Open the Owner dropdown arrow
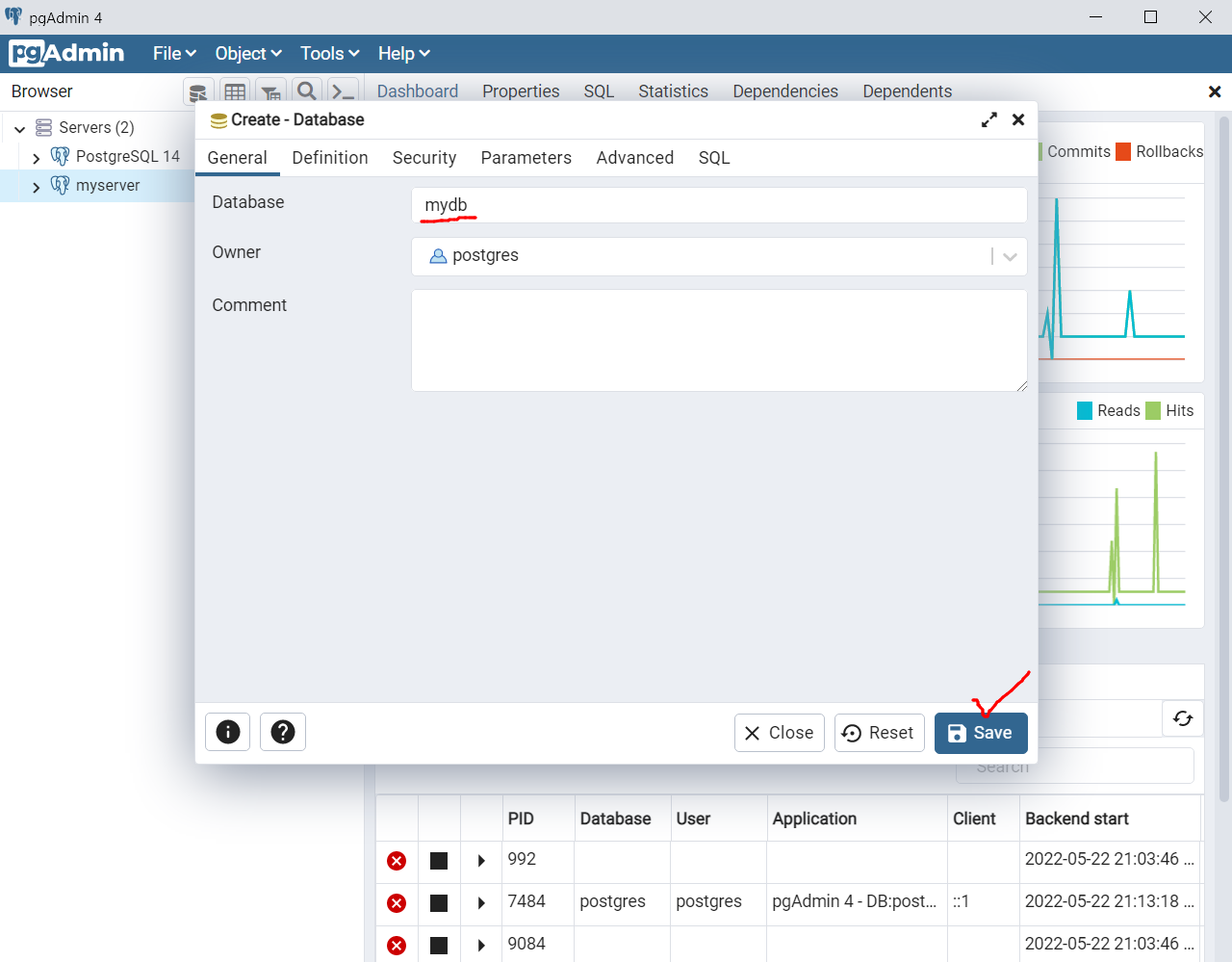Viewport: 1232px width, 962px height. [1010, 257]
